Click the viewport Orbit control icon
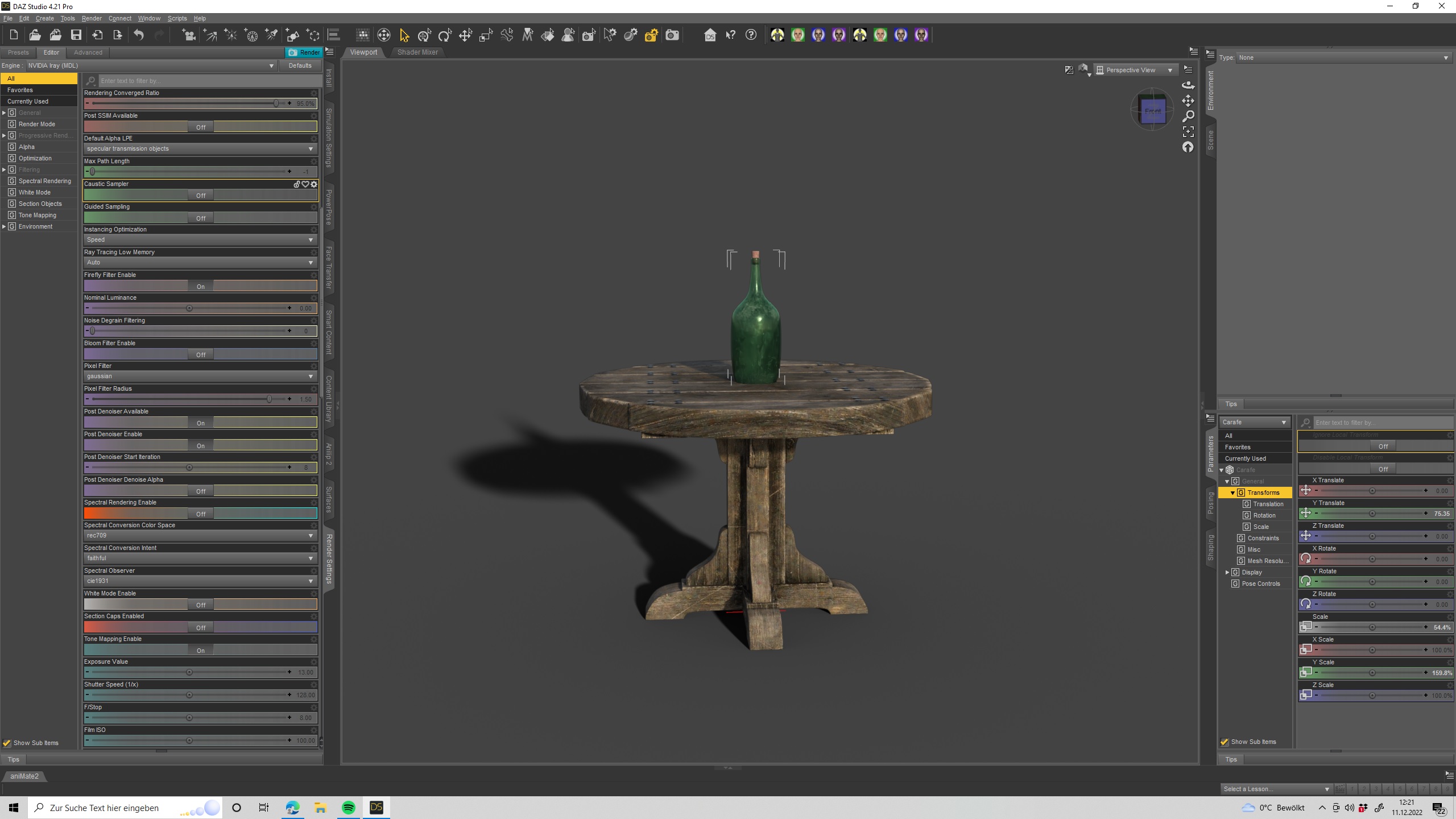The image size is (1456, 819). click(1188, 85)
